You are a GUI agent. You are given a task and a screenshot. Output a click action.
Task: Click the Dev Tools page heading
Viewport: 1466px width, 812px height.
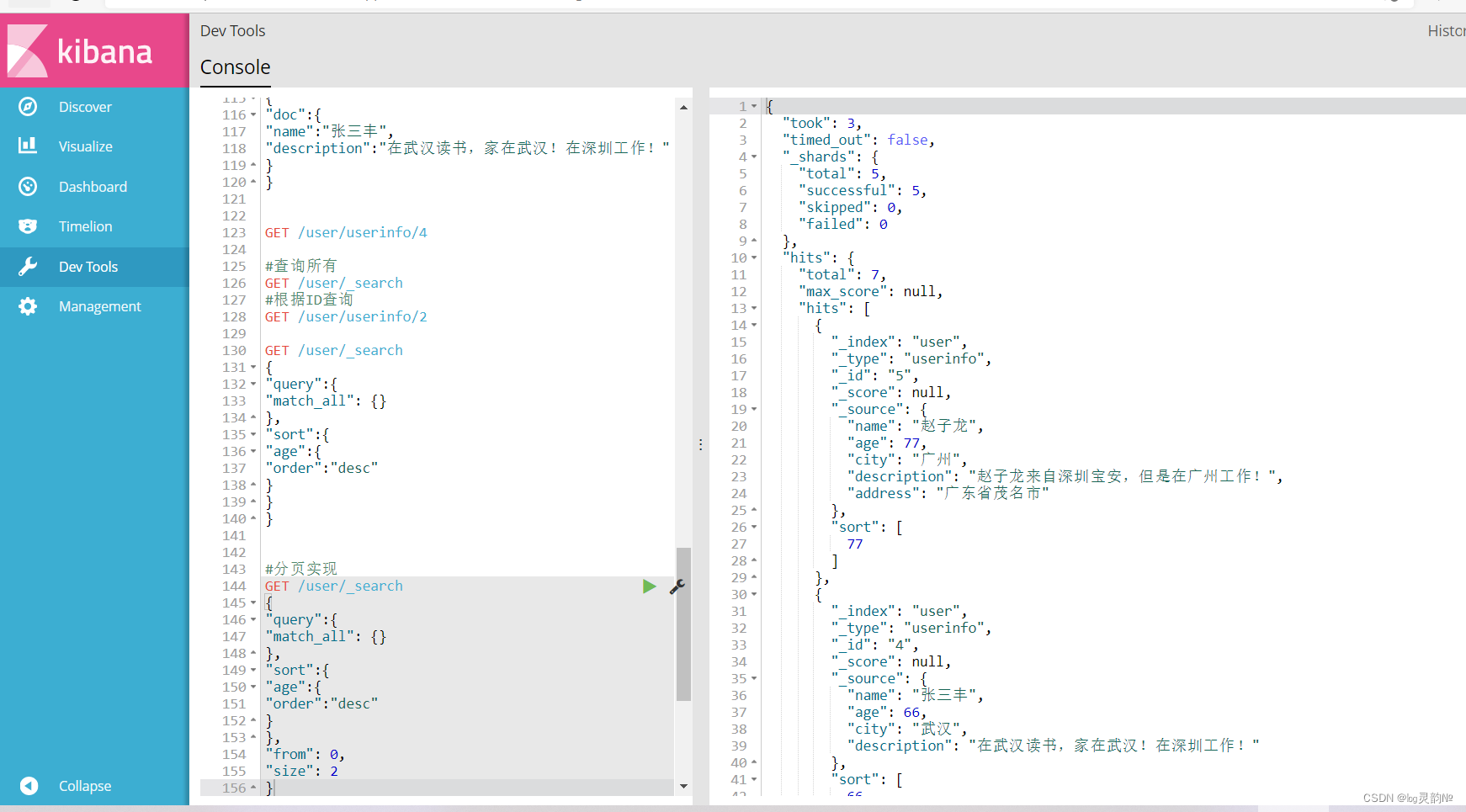233,31
